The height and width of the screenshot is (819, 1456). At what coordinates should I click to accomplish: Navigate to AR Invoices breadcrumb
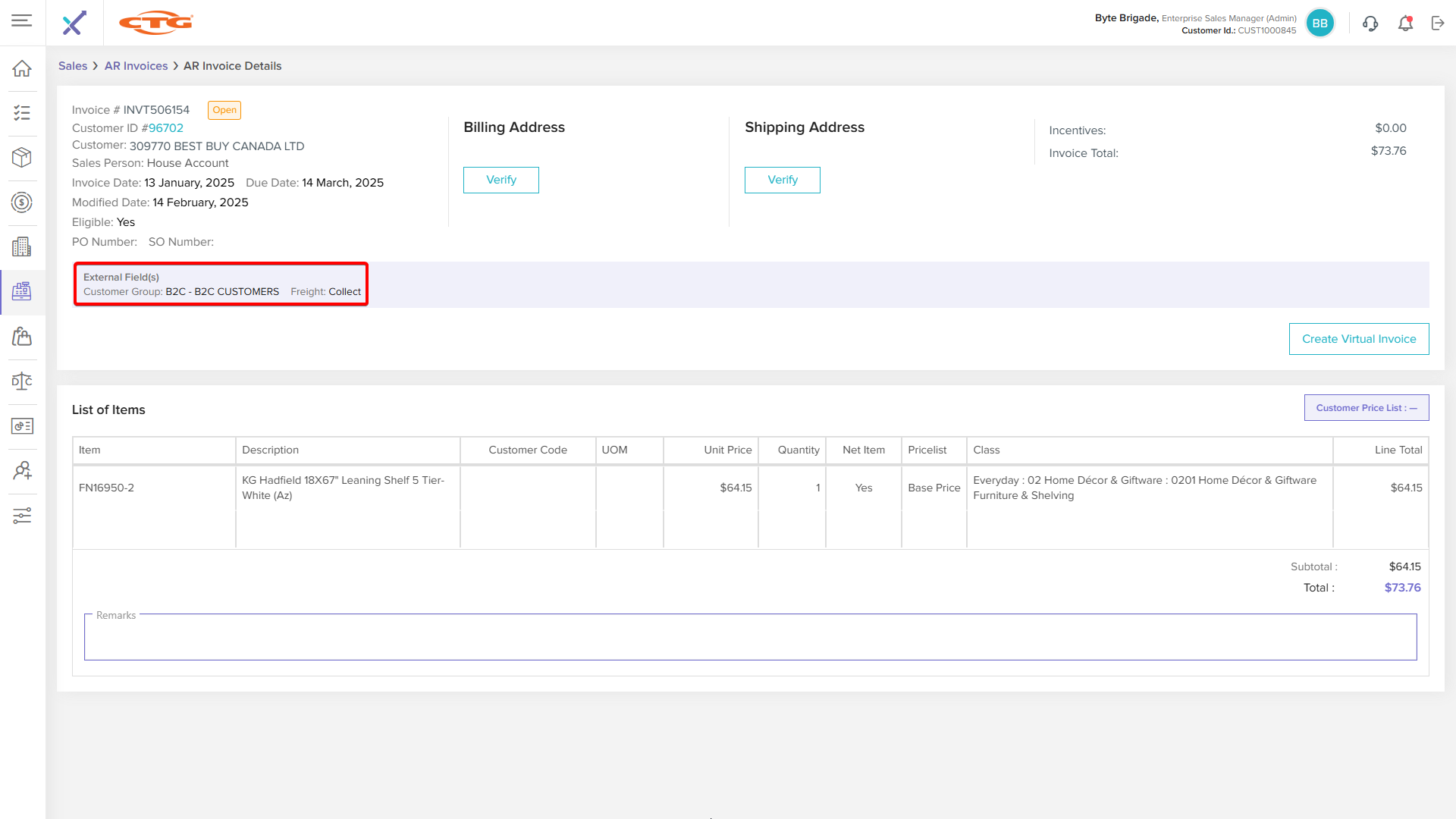[x=136, y=66]
